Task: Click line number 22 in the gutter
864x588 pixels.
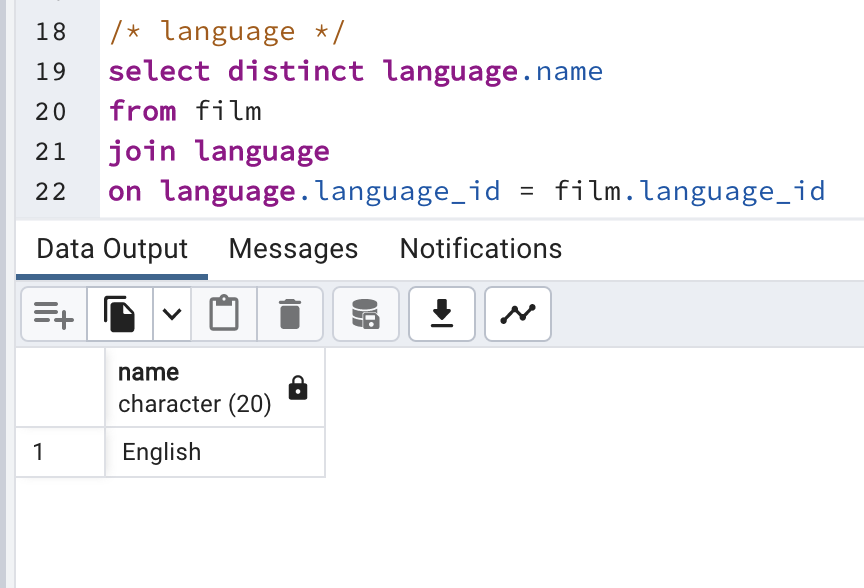Action: (x=50, y=191)
